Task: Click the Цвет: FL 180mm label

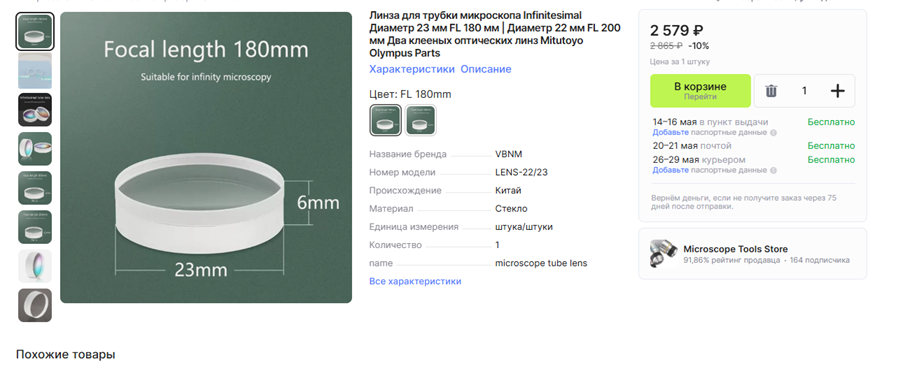Action: pyautogui.click(x=410, y=94)
